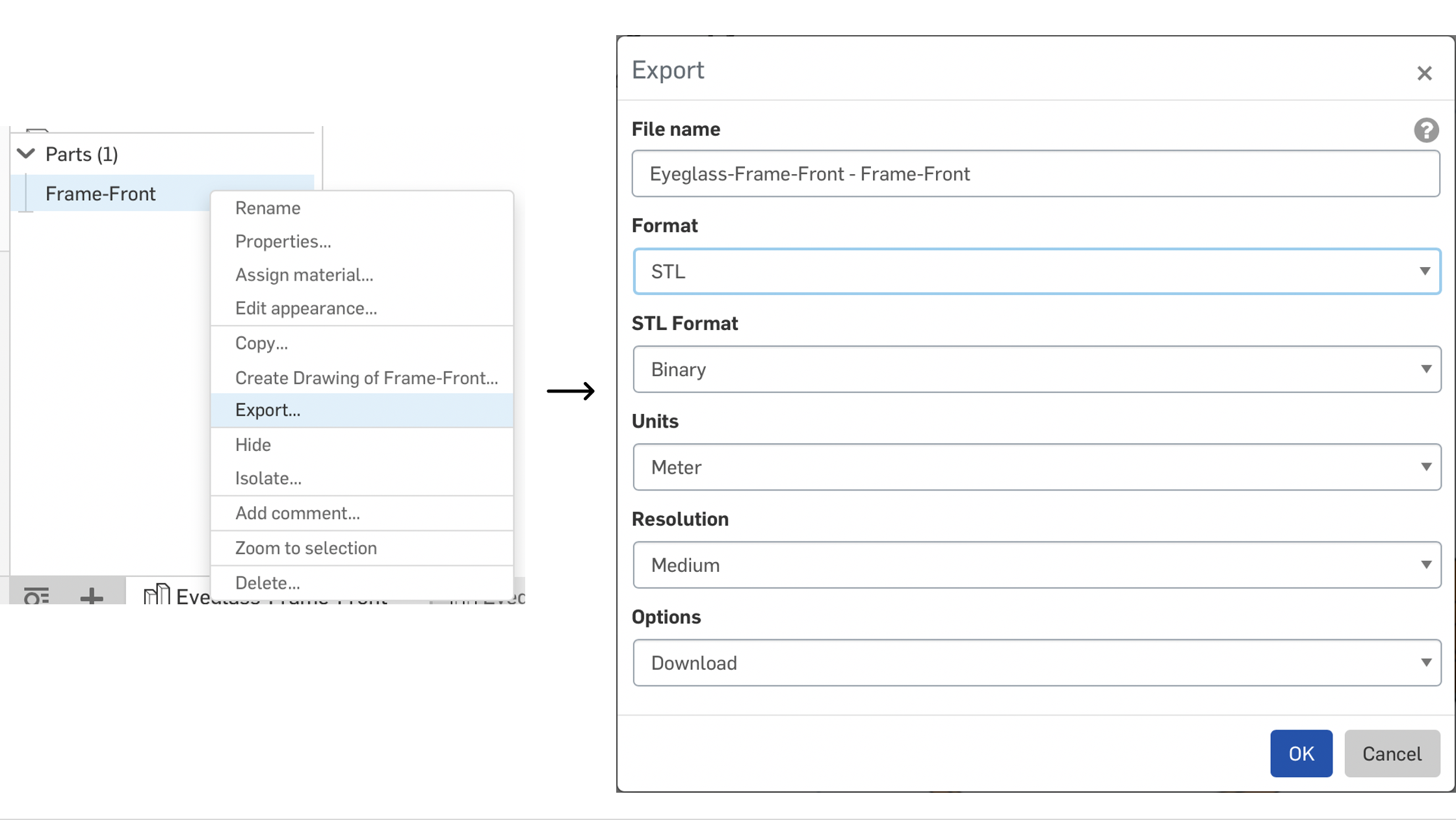Change the Resolution dropdown from Medium
The height and width of the screenshot is (820, 1456).
pos(1037,565)
